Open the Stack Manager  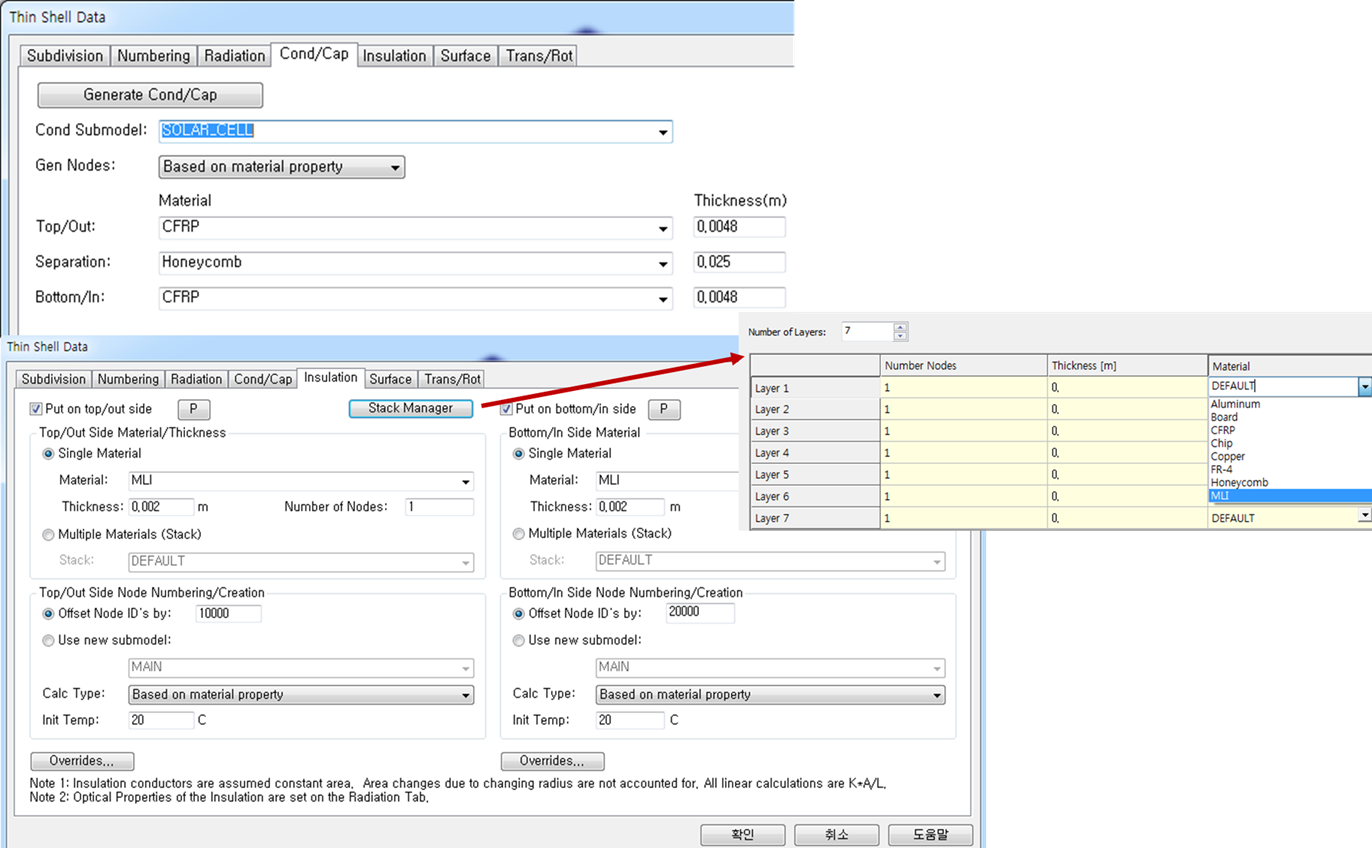(x=411, y=408)
